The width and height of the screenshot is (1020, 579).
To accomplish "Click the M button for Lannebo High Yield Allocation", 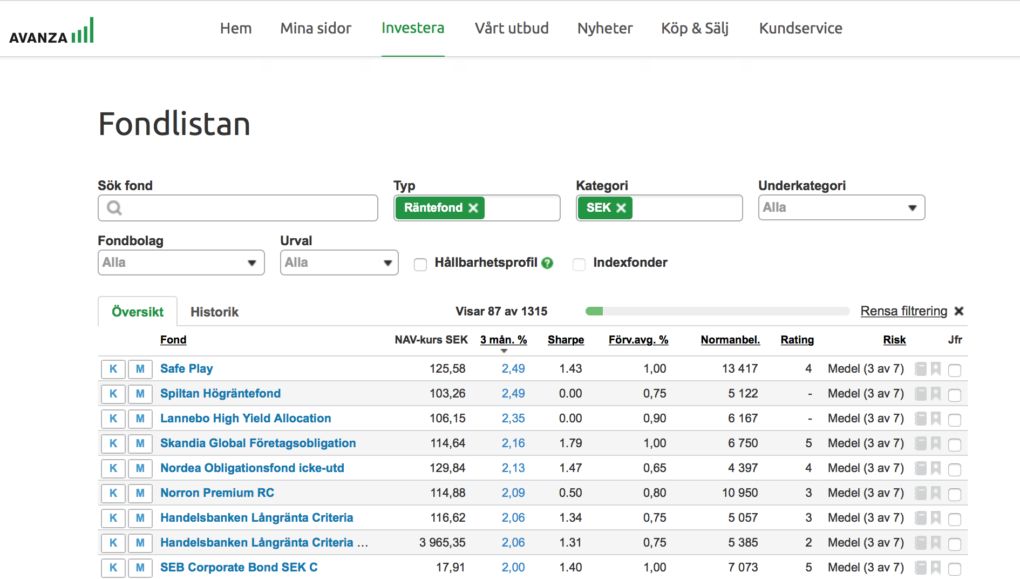I will click(140, 418).
